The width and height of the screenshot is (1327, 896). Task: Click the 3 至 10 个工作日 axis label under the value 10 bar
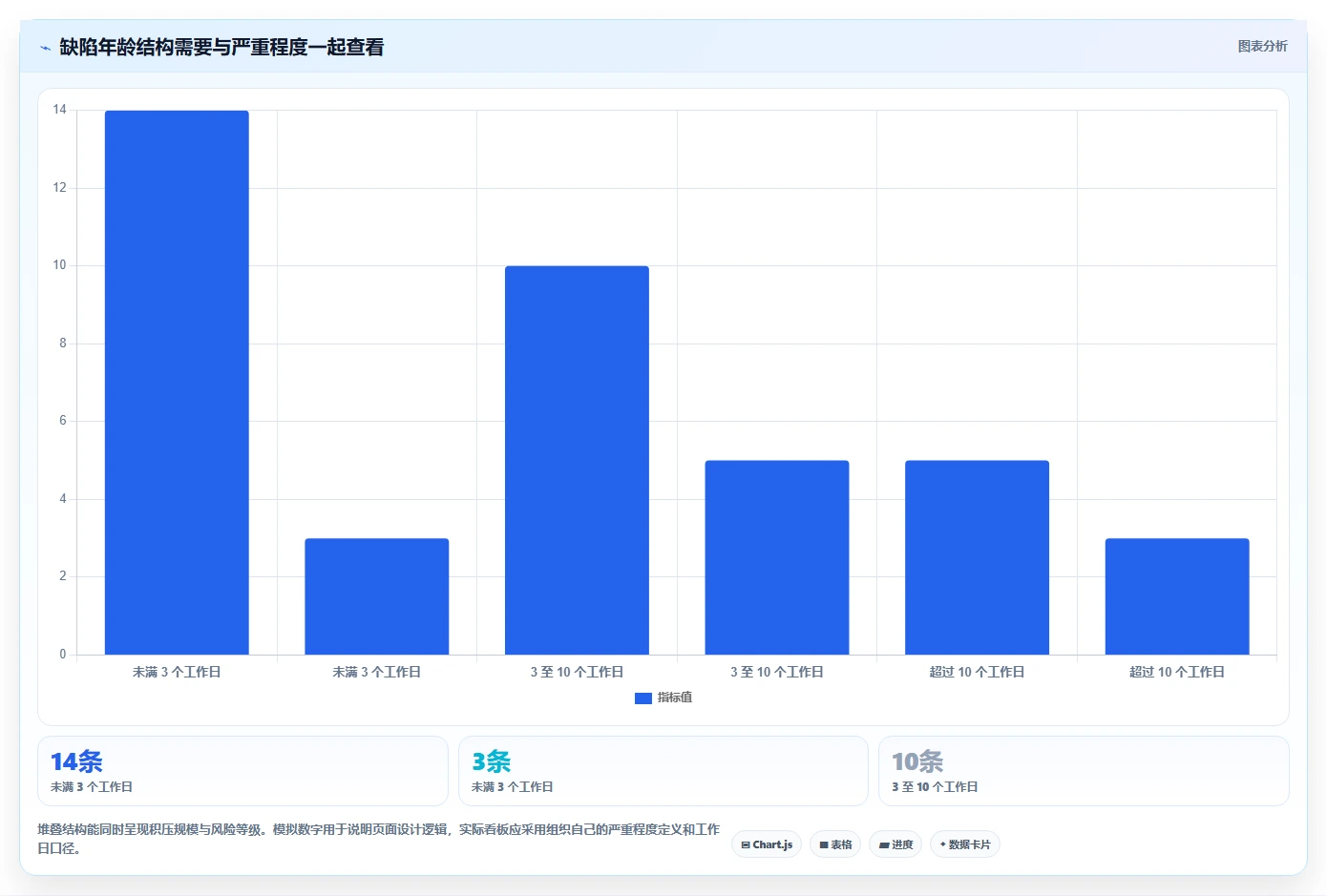(577, 672)
